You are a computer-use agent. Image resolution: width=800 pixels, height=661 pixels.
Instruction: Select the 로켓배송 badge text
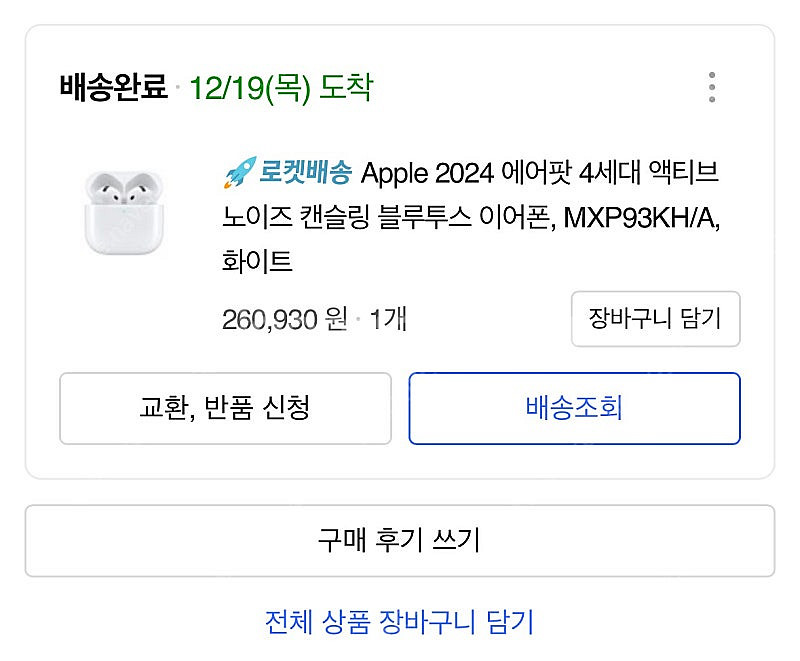click(x=306, y=172)
